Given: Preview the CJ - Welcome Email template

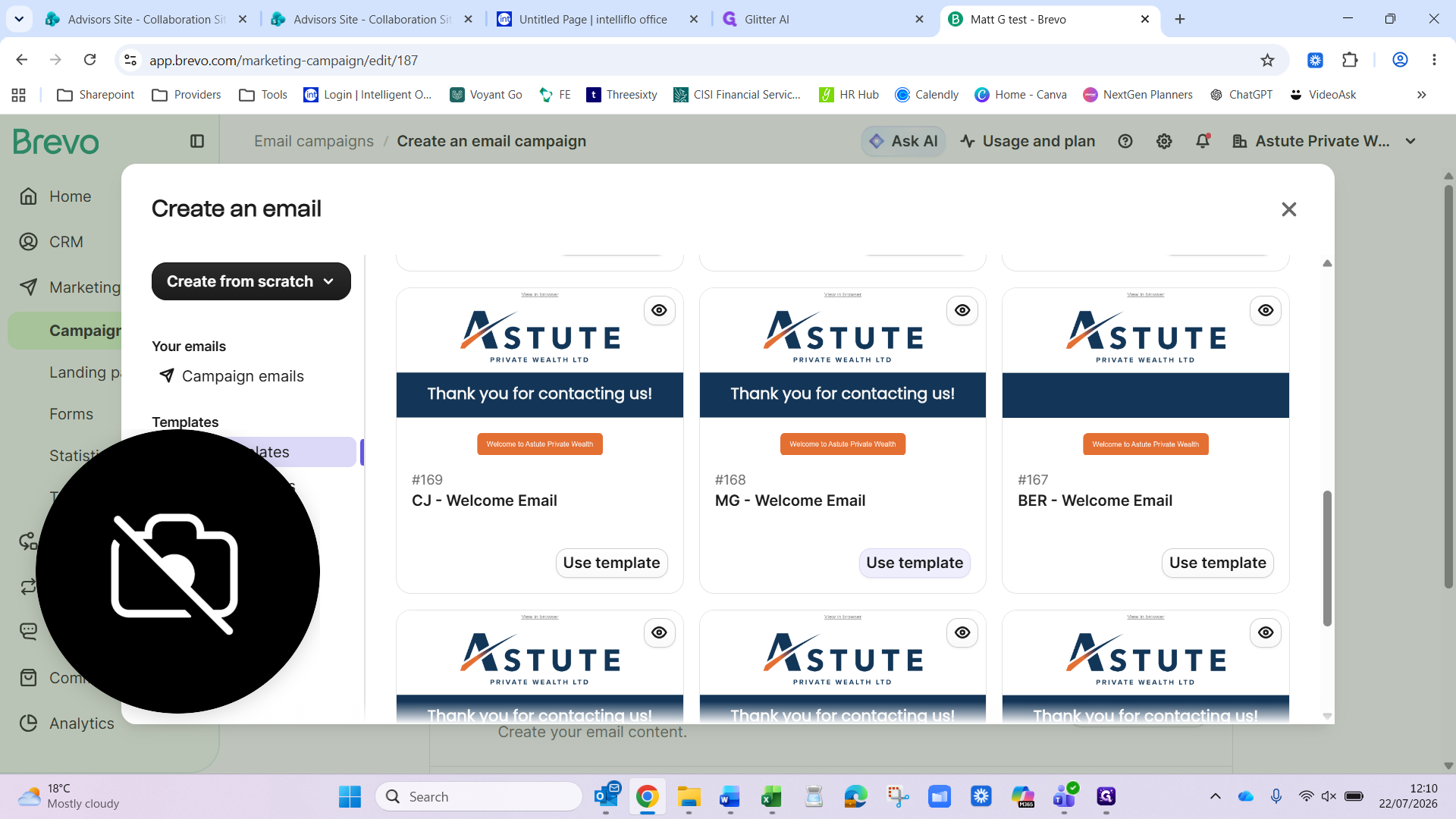Looking at the screenshot, I should point(659,310).
